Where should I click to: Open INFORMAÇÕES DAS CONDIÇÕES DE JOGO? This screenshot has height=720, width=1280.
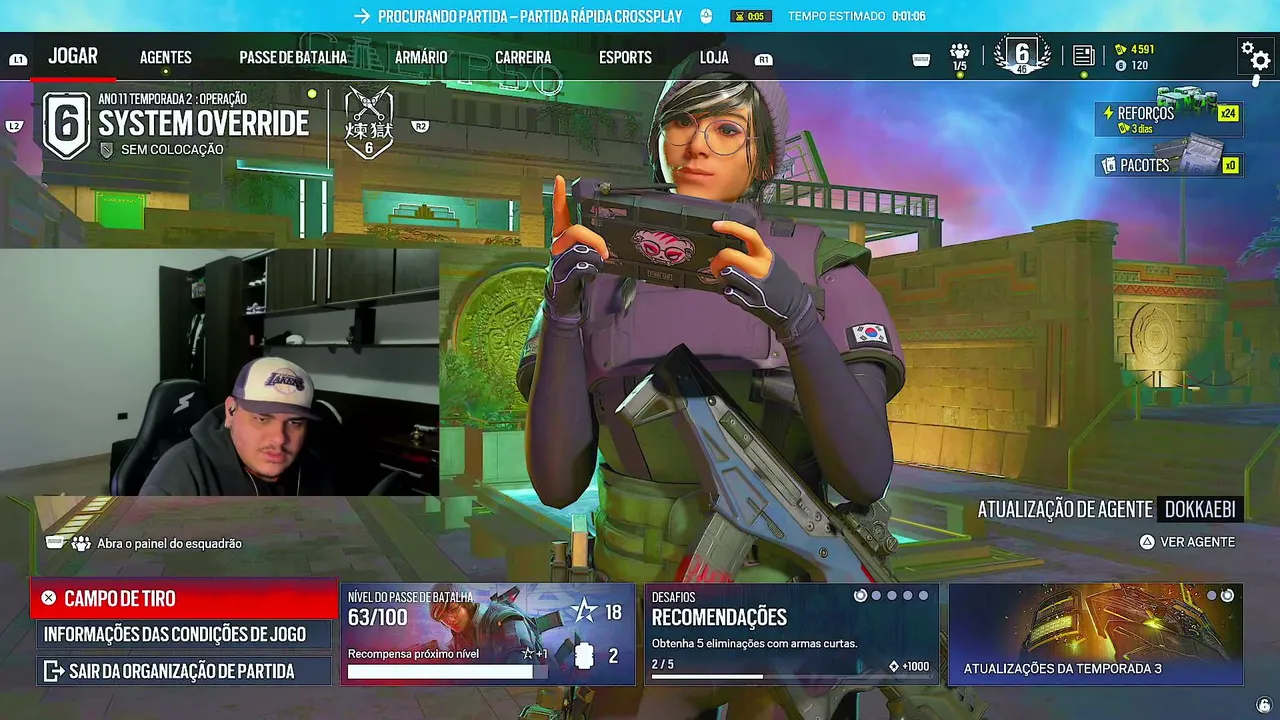pos(185,634)
